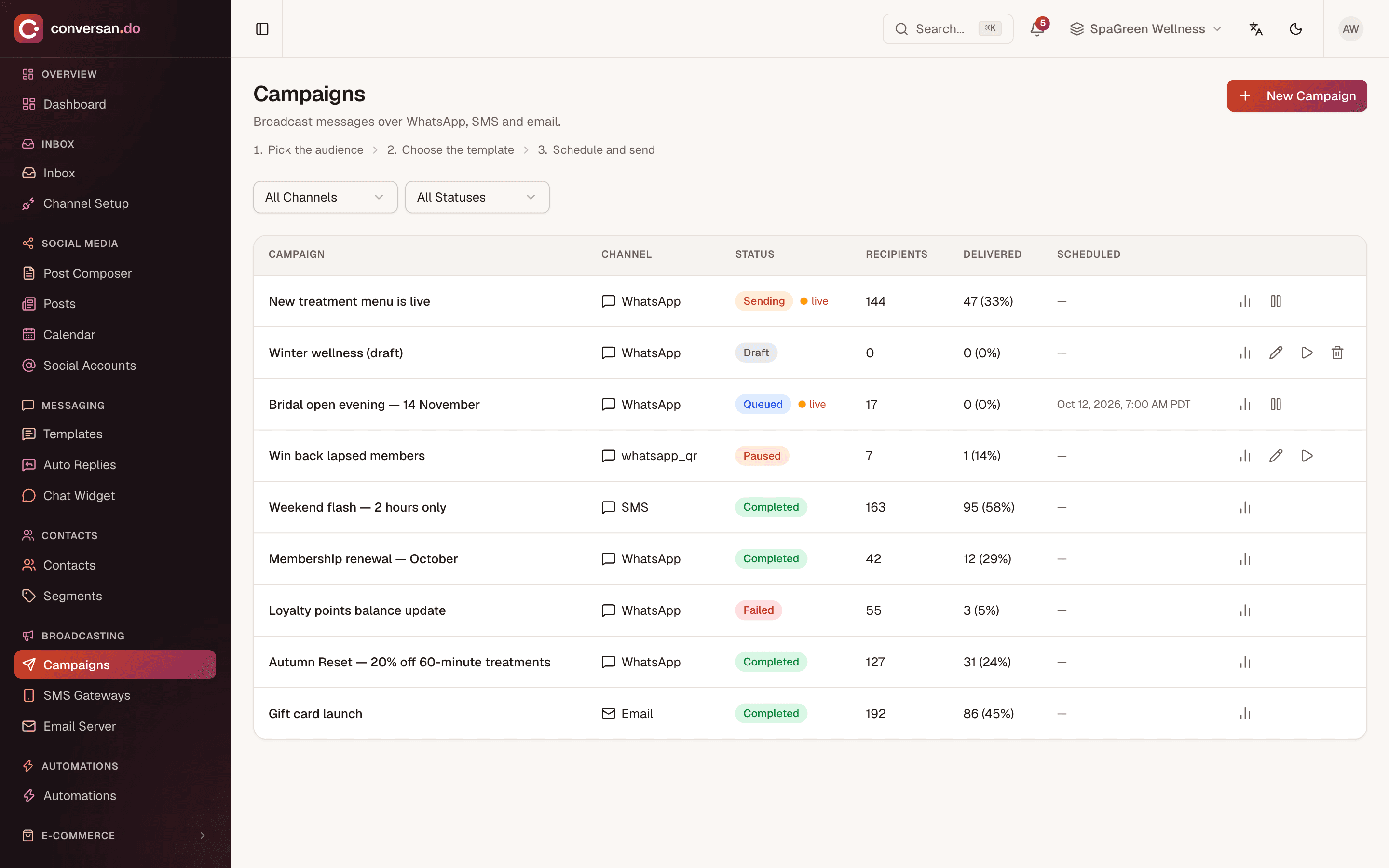The width and height of the screenshot is (1389, 868).
Task: Edit the Win back lapsed members campaign
Action: tap(1275, 455)
